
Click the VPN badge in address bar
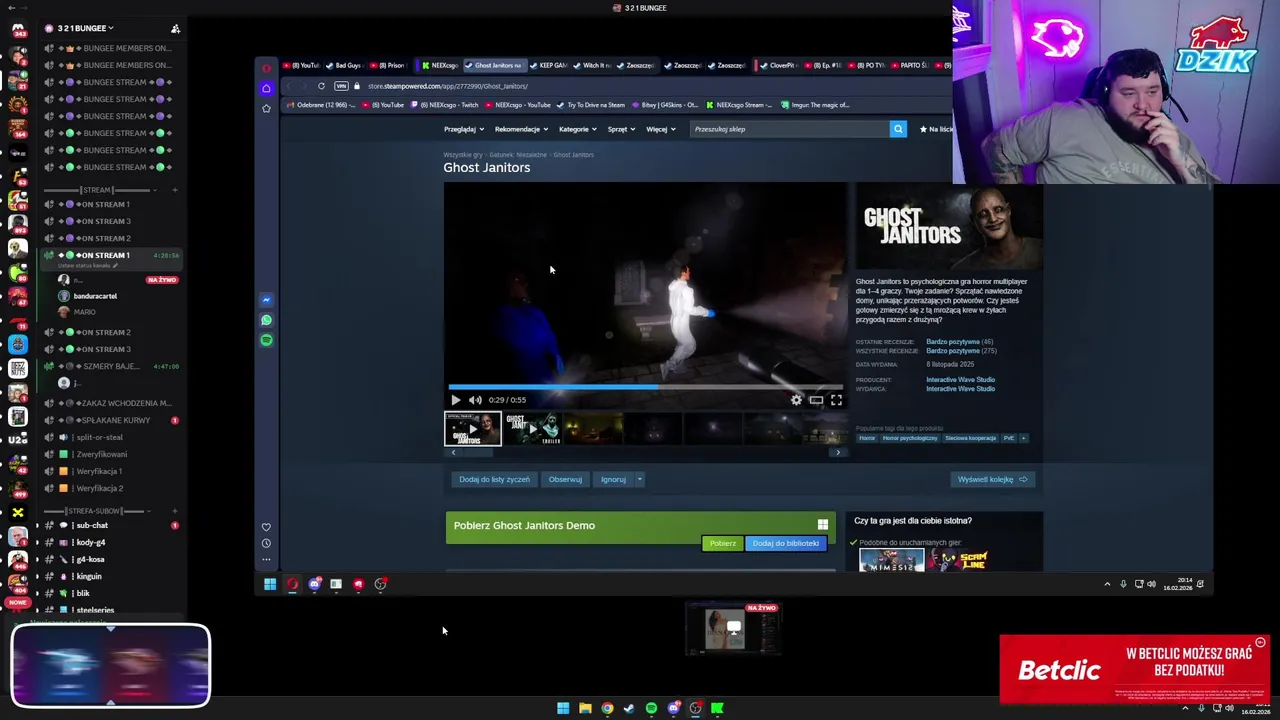pyautogui.click(x=342, y=86)
